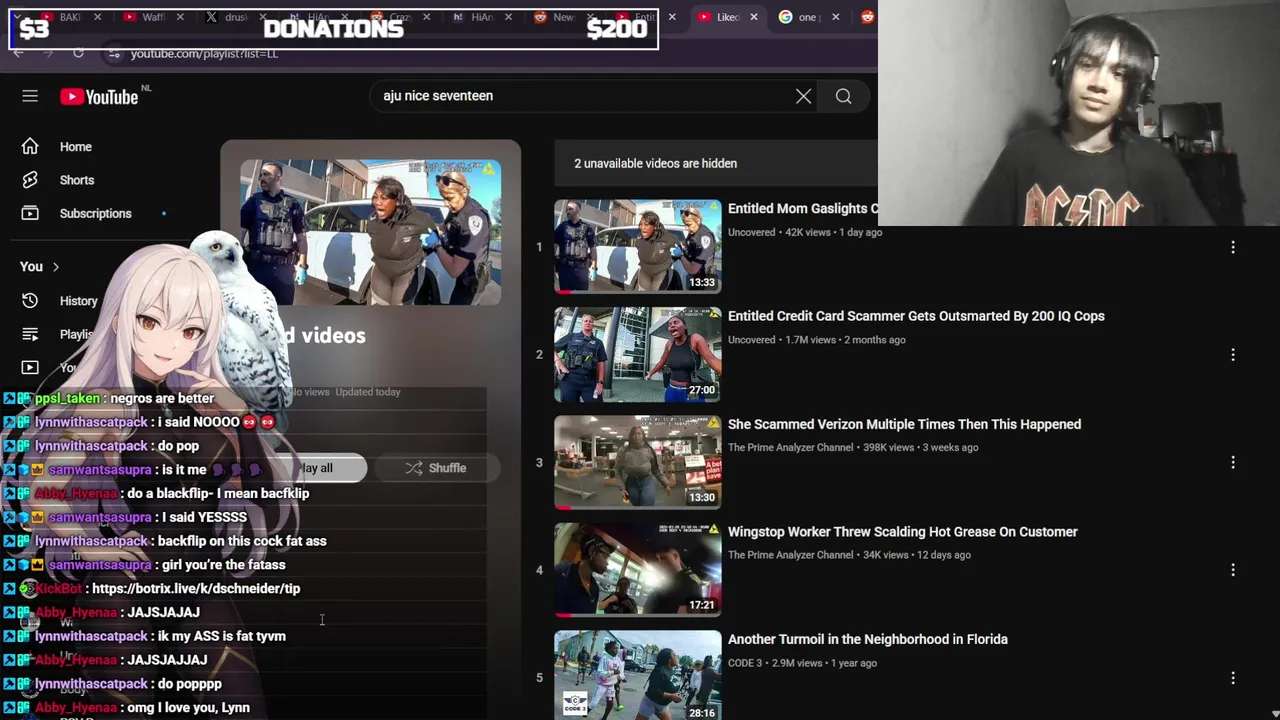Click the magnifier search button
Image resolution: width=1280 pixels, height=720 pixels.
[x=844, y=96]
